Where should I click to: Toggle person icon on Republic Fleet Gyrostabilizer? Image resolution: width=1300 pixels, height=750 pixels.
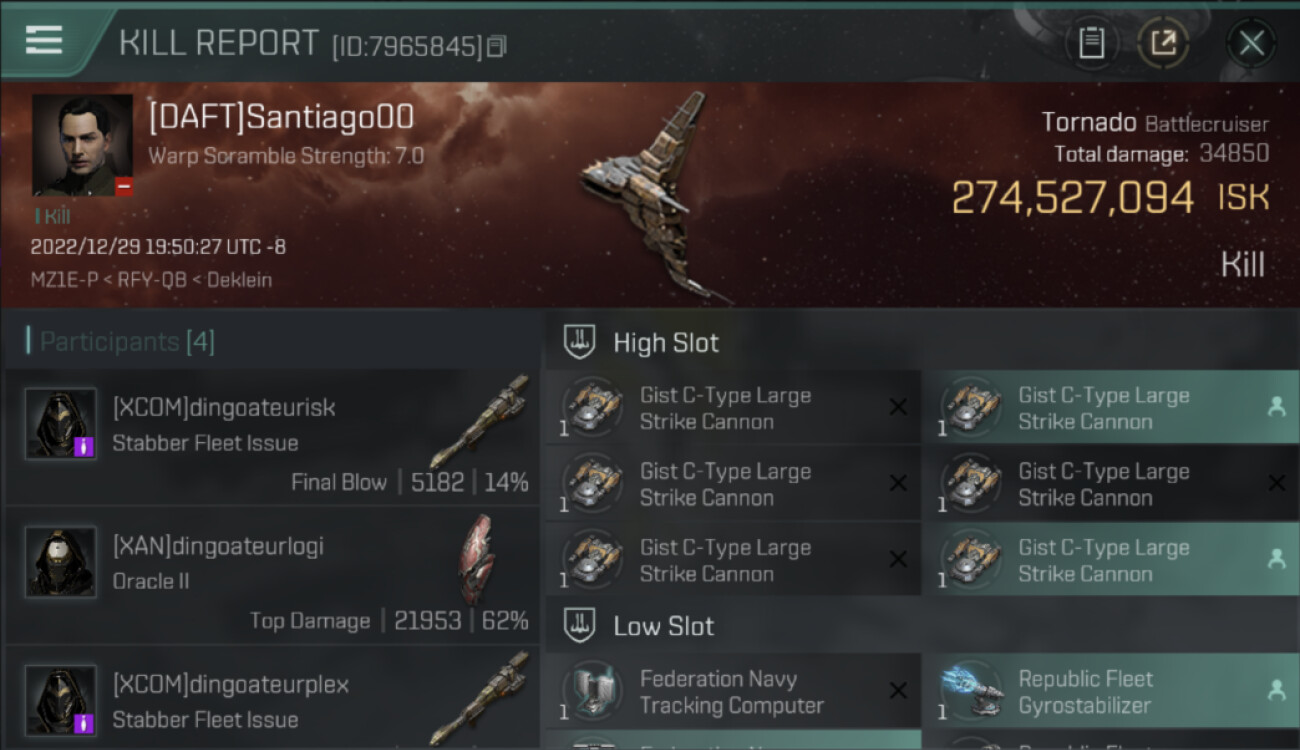point(1276,690)
